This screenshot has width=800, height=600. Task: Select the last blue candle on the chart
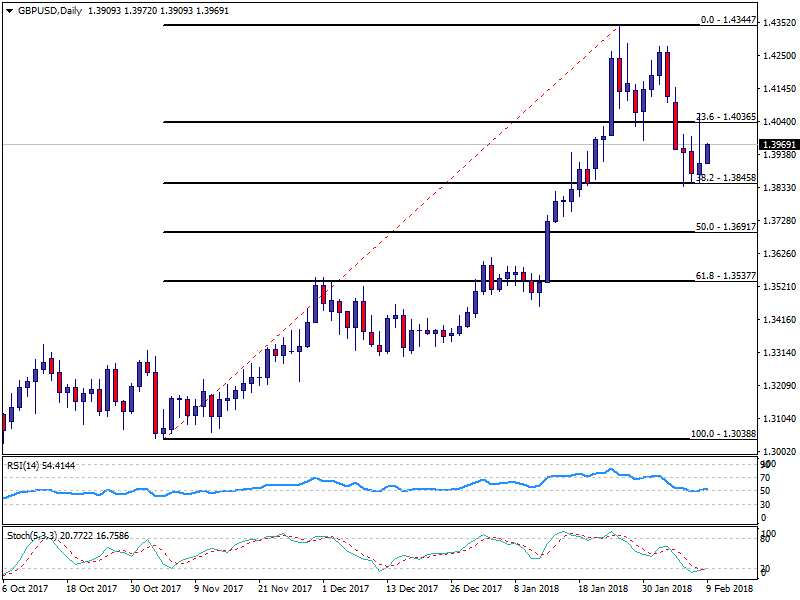(x=708, y=153)
